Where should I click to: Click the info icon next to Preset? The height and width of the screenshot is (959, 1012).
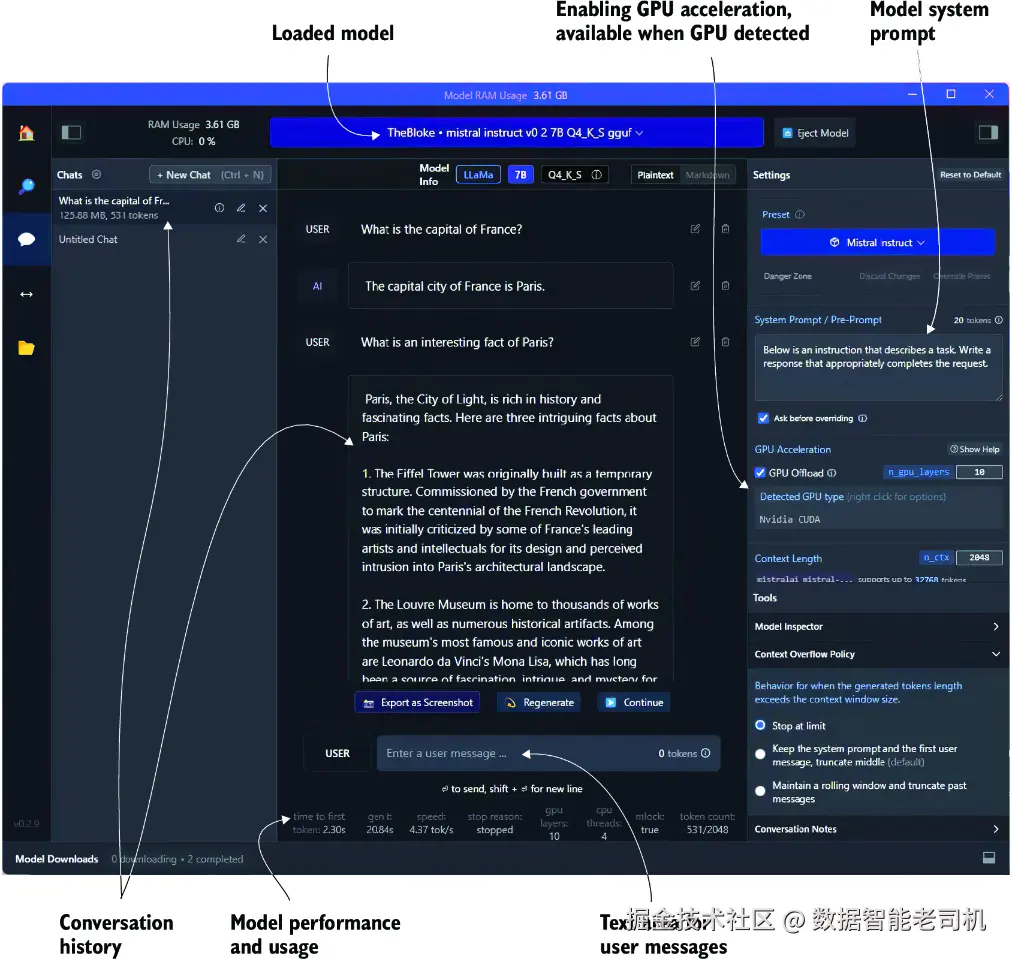click(x=800, y=214)
